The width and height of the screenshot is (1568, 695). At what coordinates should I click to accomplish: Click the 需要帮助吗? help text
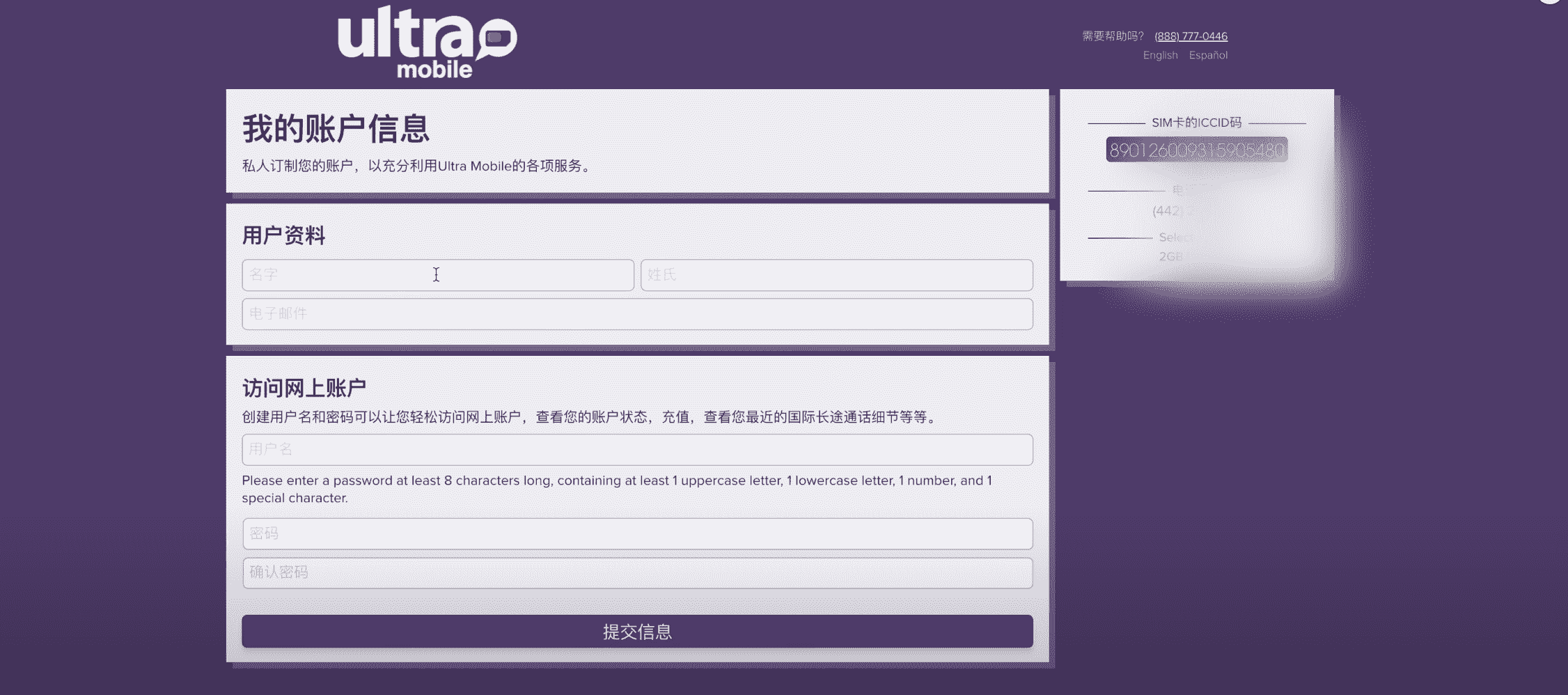pos(1113,36)
